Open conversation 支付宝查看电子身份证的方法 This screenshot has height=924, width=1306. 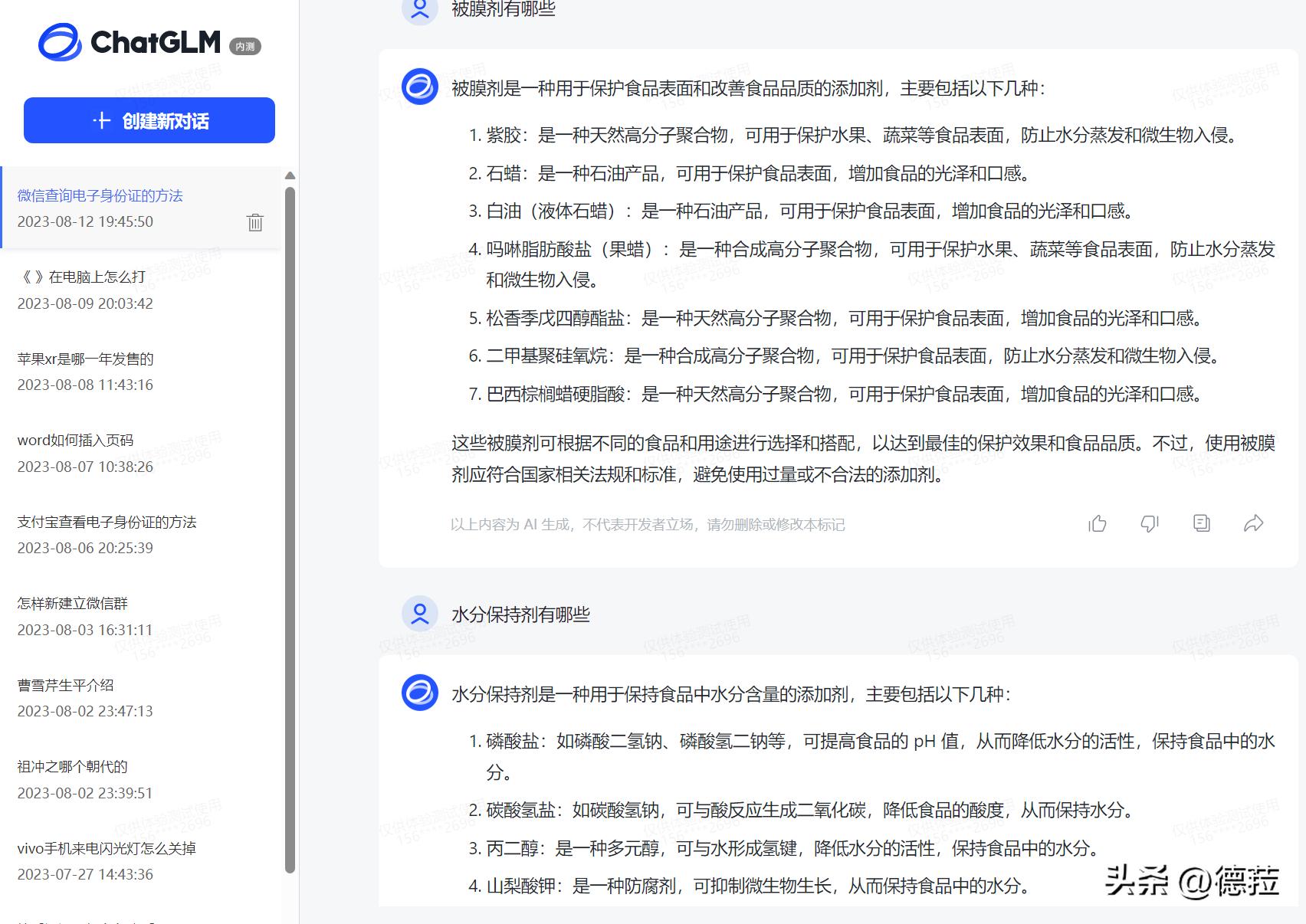107,522
